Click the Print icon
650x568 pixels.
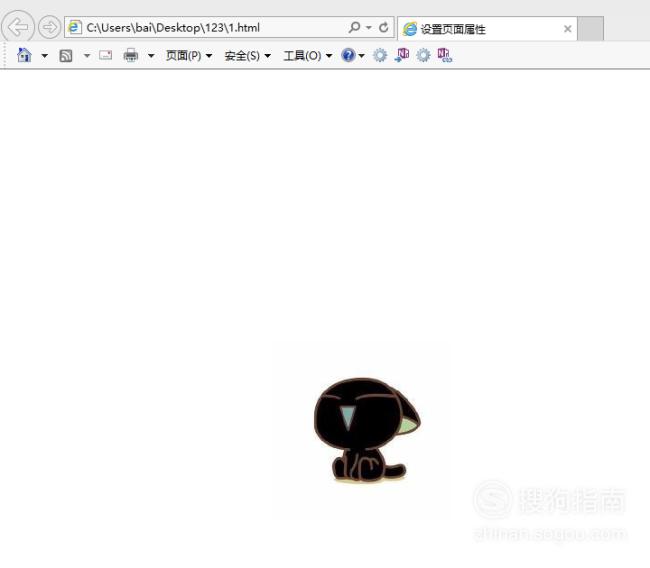(x=131, y=55)
